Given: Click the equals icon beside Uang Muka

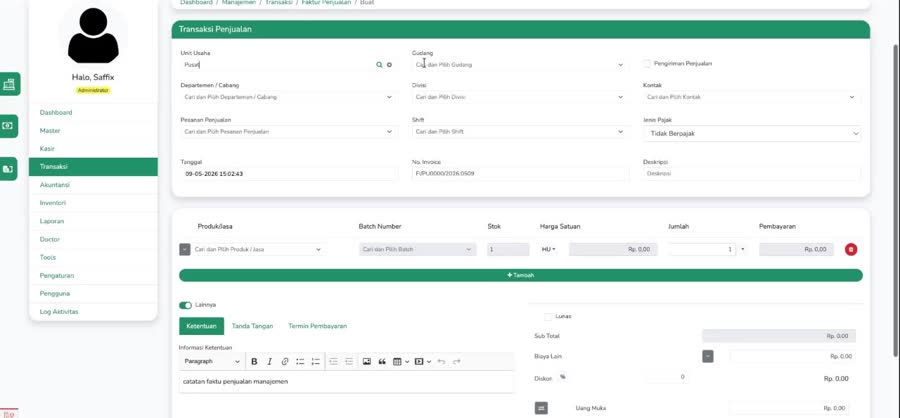Looking at the screenshot, I should coord(541,408).
